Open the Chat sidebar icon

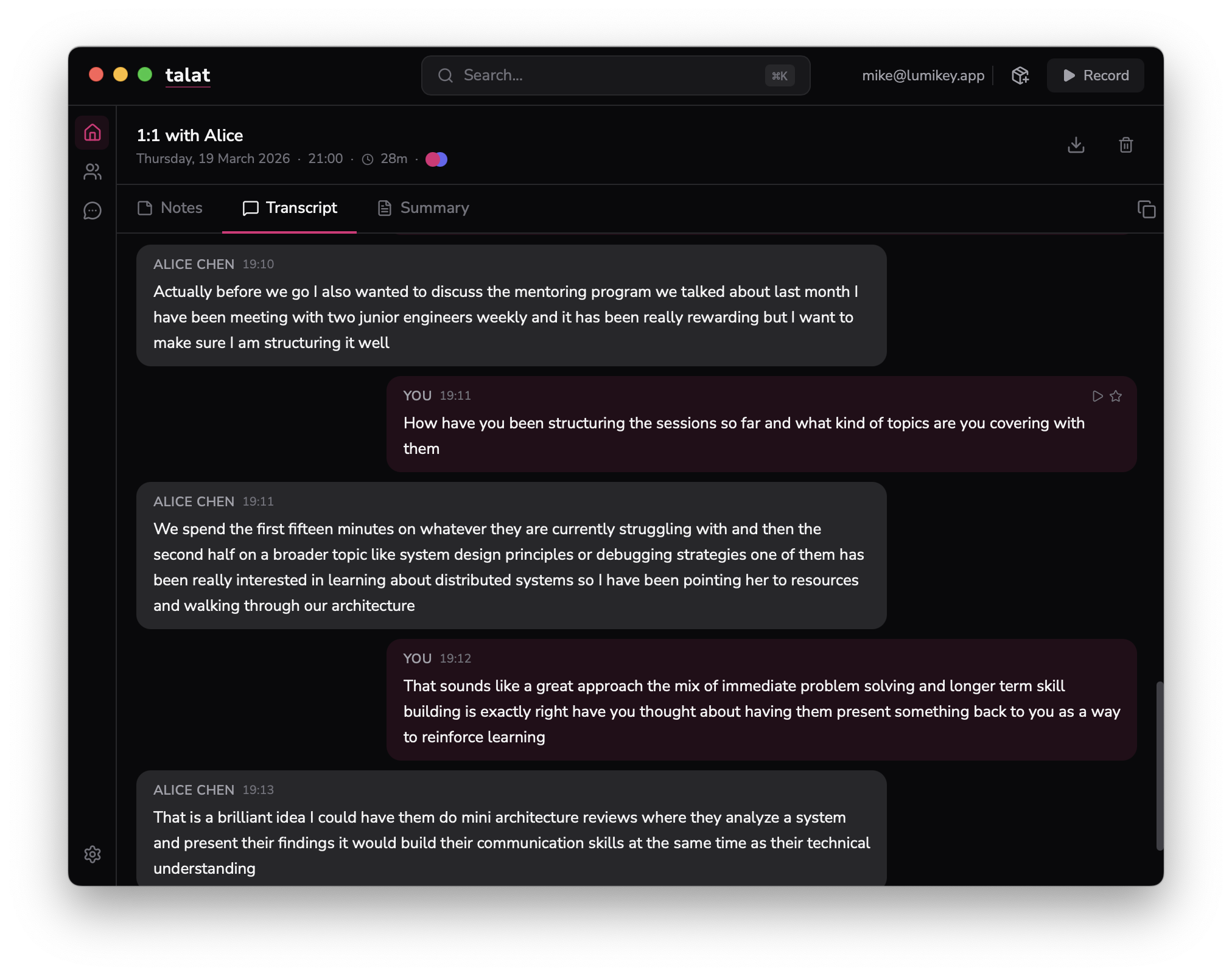tap(92, 211)
